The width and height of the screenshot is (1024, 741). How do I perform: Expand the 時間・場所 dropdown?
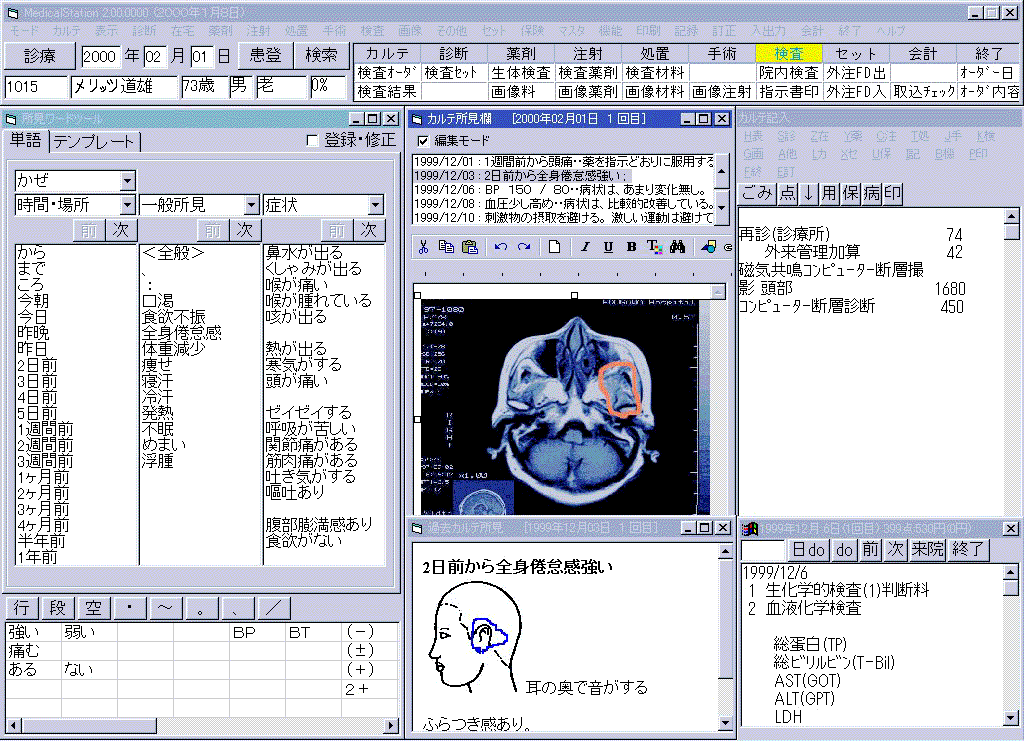127,205
